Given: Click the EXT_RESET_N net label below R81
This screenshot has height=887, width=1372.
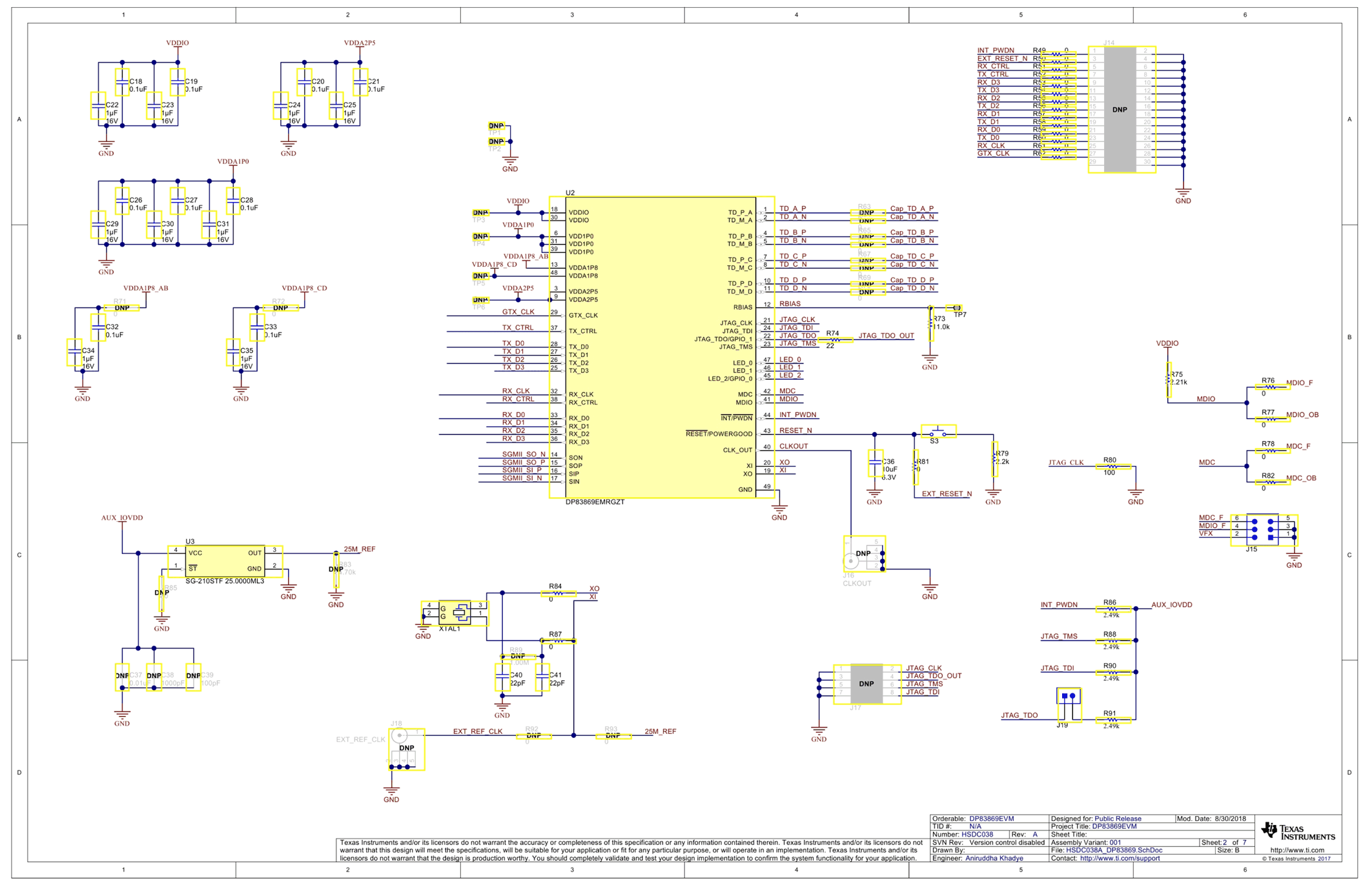Looking at the screenshot, I should click(947, 494).
